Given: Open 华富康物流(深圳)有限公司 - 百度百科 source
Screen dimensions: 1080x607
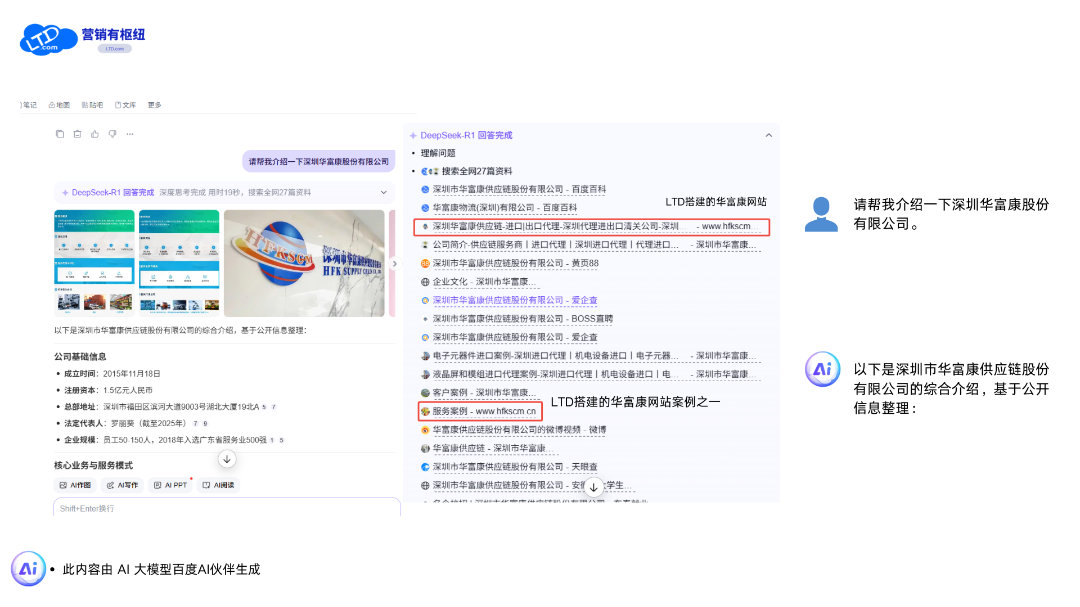Looking at the screenshot, I should 505,207.
